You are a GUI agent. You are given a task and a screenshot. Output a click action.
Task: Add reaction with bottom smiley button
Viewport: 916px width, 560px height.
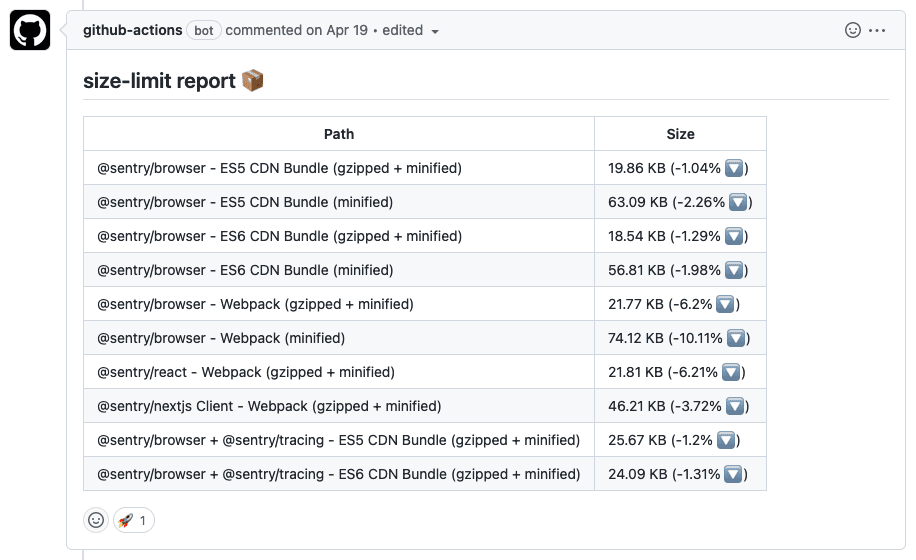96,520
